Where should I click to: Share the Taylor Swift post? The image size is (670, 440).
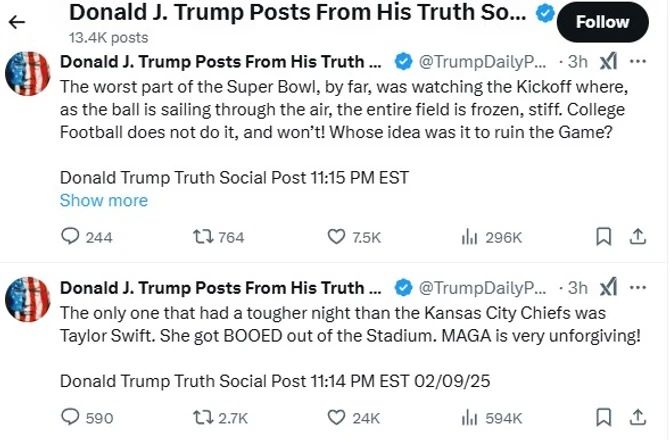click(637, 417)
